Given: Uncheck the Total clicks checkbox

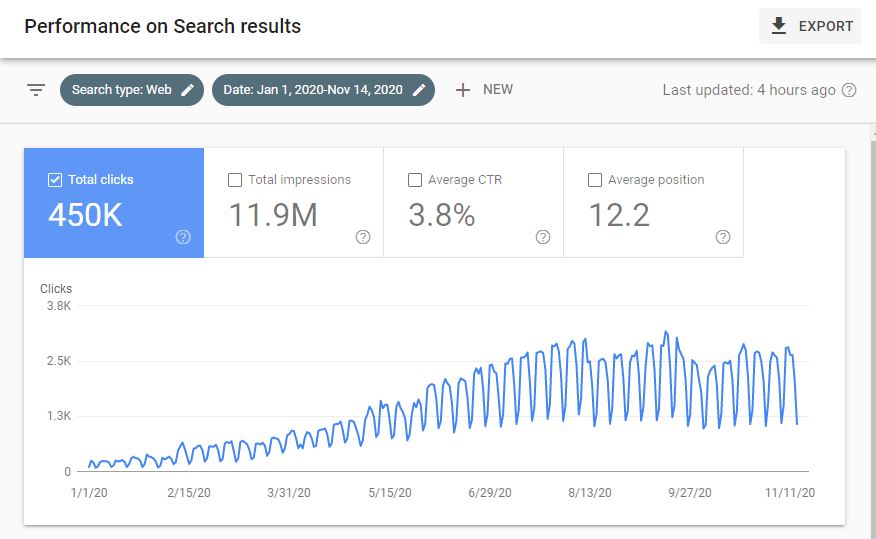Looking at the screenshot, I should tap(55, 180).
